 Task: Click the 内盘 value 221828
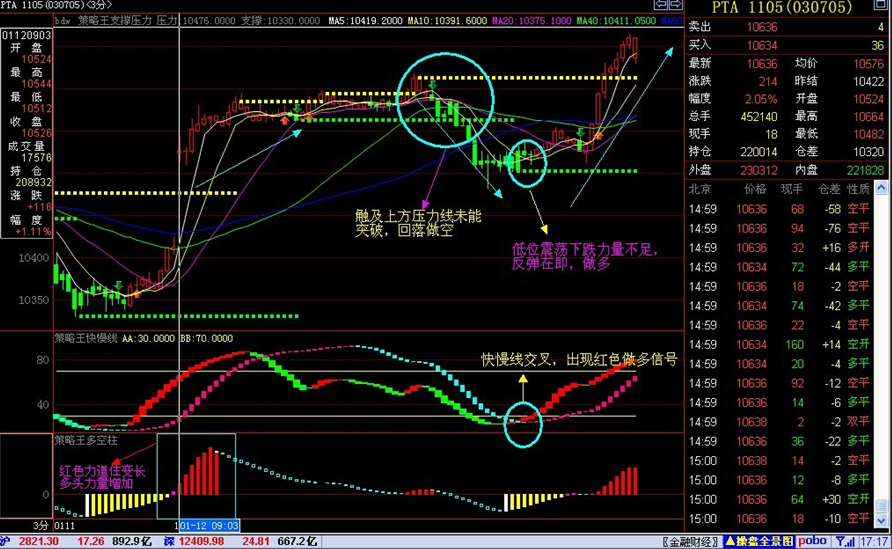(865, 170)
